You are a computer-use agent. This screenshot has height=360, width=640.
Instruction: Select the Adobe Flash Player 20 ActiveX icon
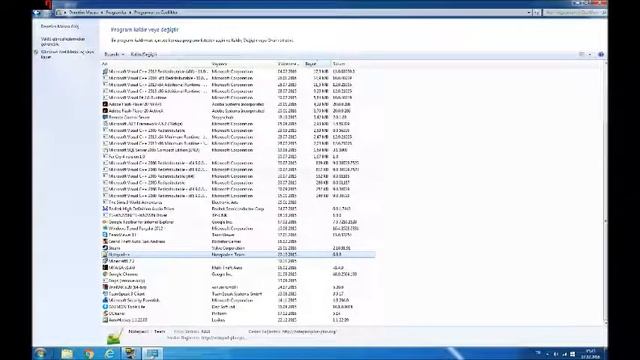pyautogui.click(x=105, y=111)
